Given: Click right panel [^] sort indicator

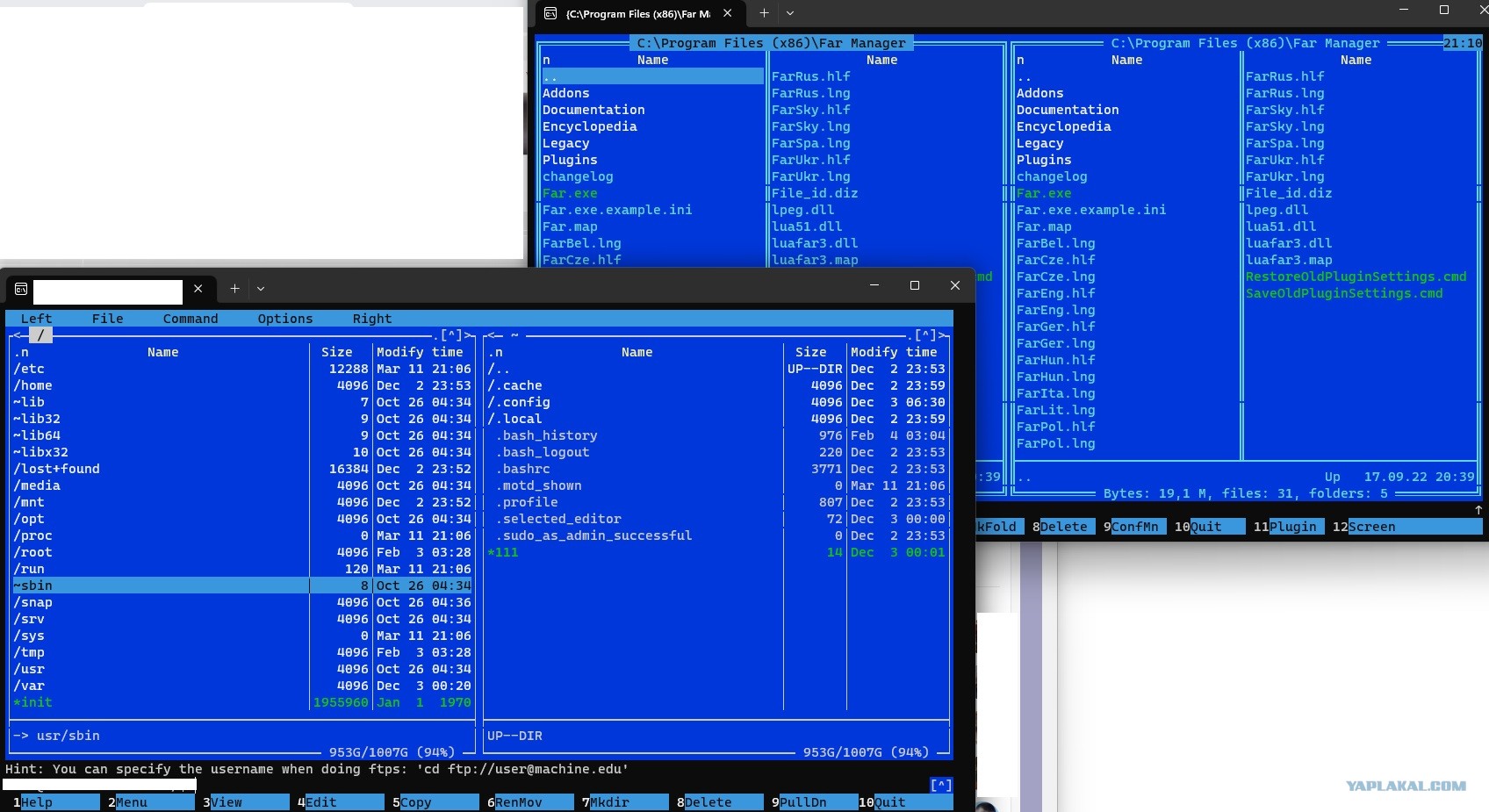Looking at the screenshot, I should click(925, 335).
